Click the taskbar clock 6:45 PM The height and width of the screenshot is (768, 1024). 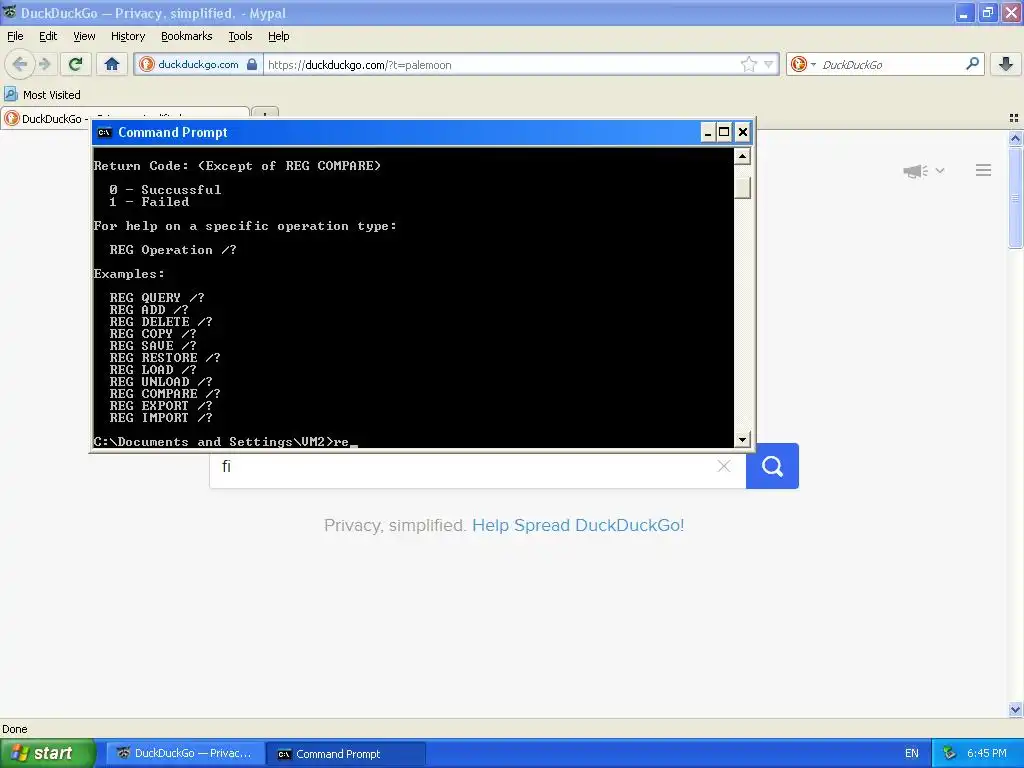(x=987, y=754)
